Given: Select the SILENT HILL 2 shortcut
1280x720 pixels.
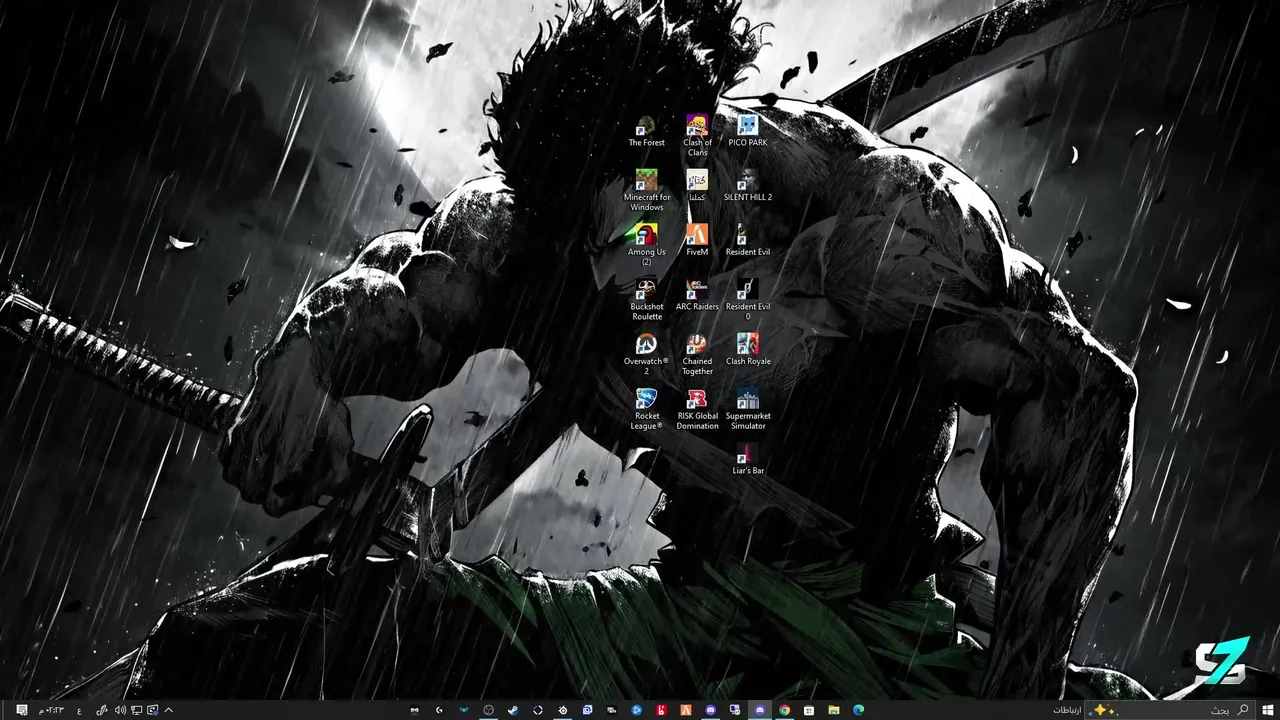Looking at the screenshot, I should (748, 186).
